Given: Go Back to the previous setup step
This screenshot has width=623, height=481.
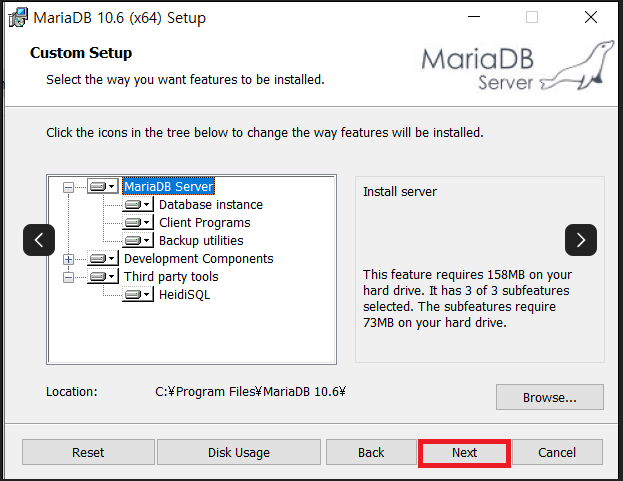Looking at the screenshot, I should coord(371,452).
